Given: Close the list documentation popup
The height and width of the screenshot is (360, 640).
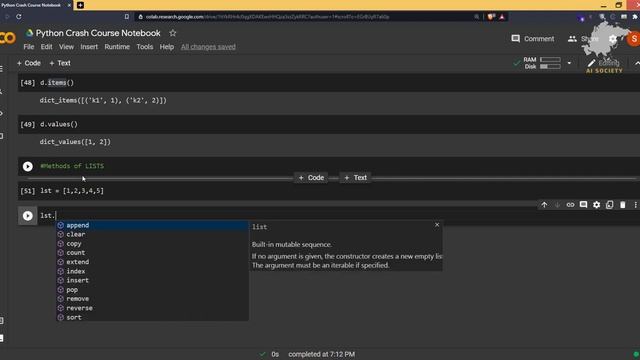Looking at the screenshot, I should (437, 225).
